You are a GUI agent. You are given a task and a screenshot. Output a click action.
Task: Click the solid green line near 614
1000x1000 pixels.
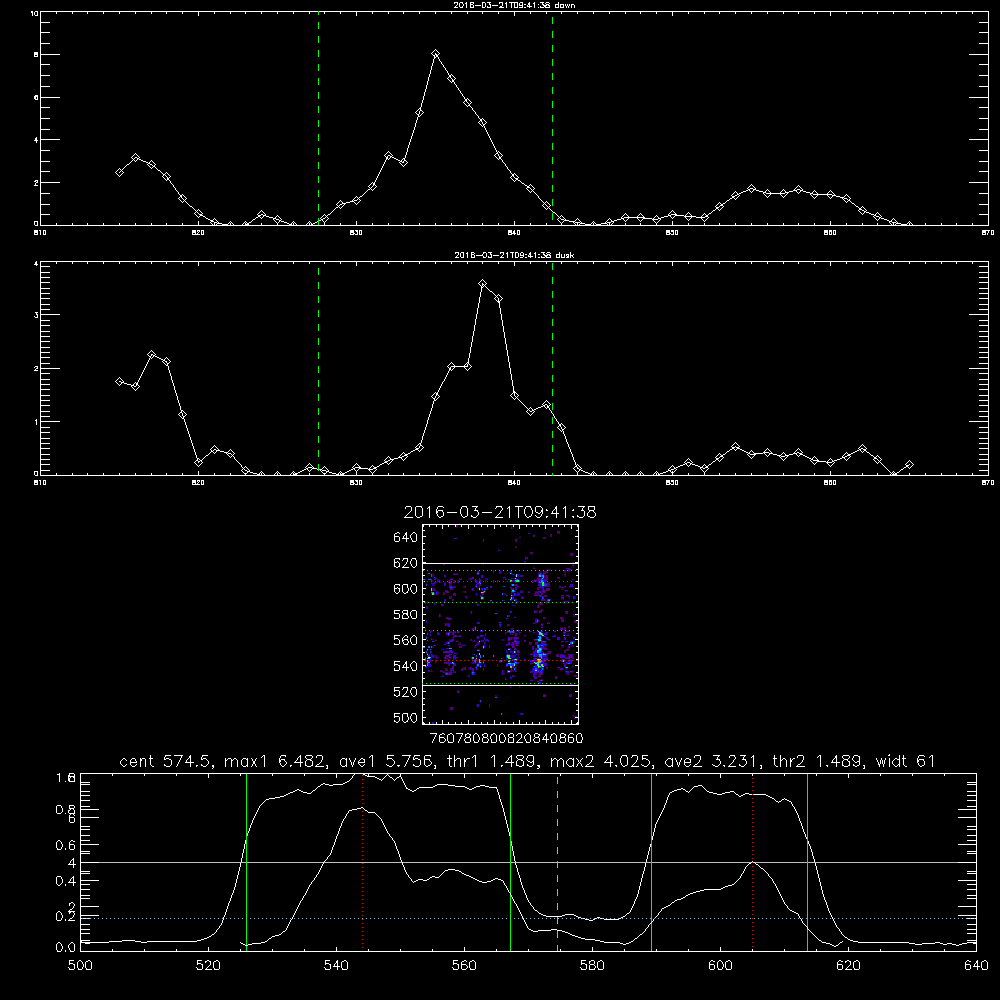coord(807,862)
